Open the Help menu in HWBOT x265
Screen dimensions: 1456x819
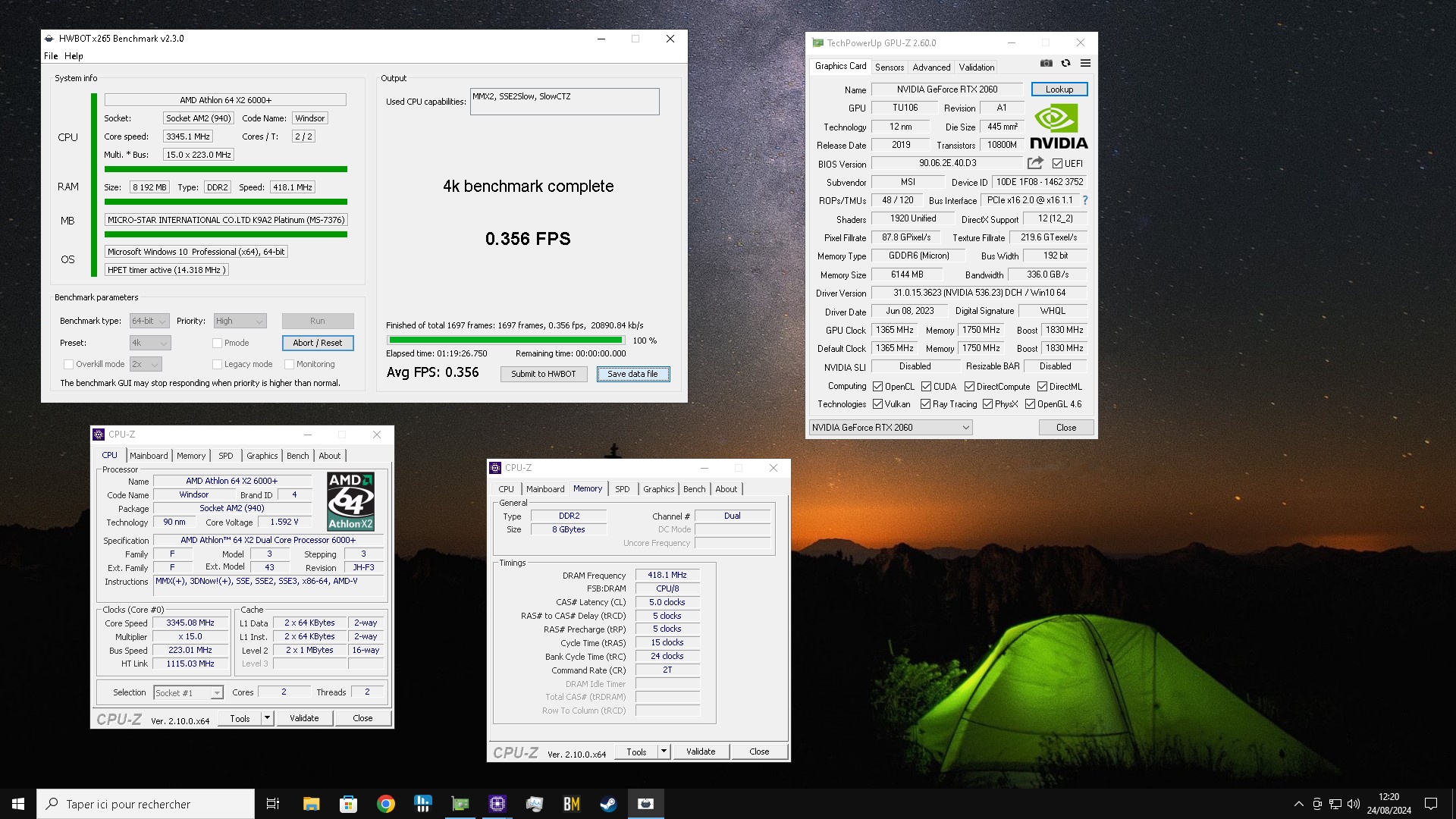click(x=74, y=56)
